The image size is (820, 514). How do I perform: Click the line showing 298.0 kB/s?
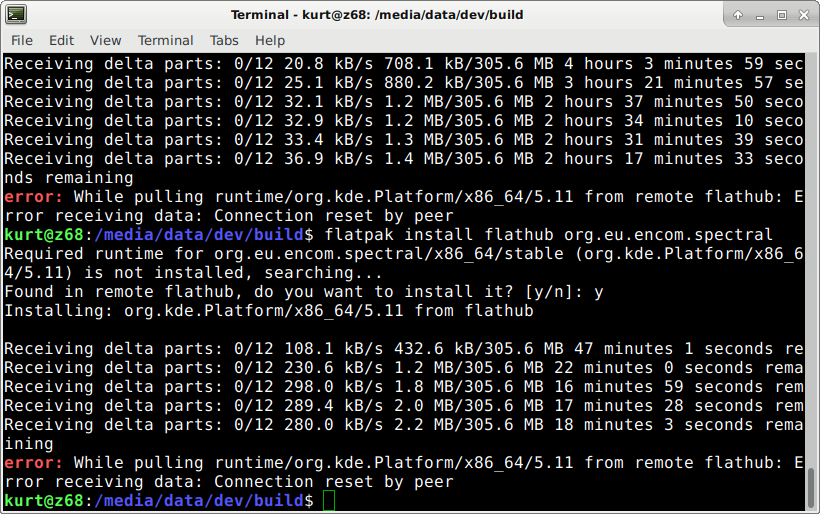404,386
